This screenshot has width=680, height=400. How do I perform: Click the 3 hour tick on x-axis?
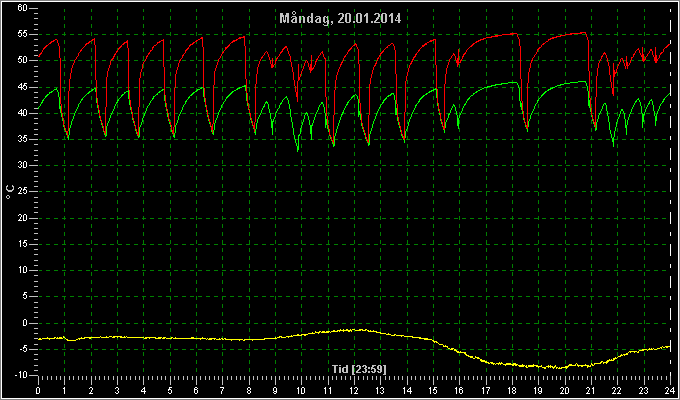(x=118, y=390)
